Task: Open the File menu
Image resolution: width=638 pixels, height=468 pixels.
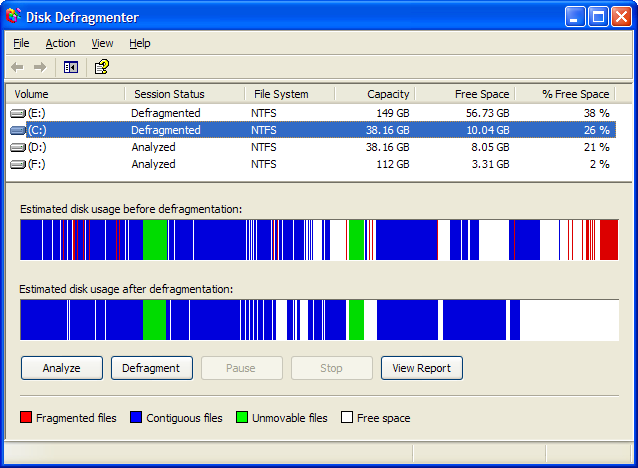Action: pos(21,43)
